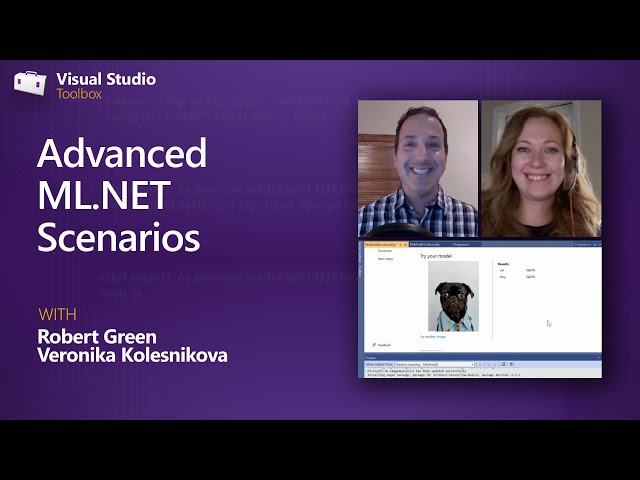Click the Visual Studio Toolbox briefcase logo
Viewport: 640px width, 480px height.
(x=31, y=83)
